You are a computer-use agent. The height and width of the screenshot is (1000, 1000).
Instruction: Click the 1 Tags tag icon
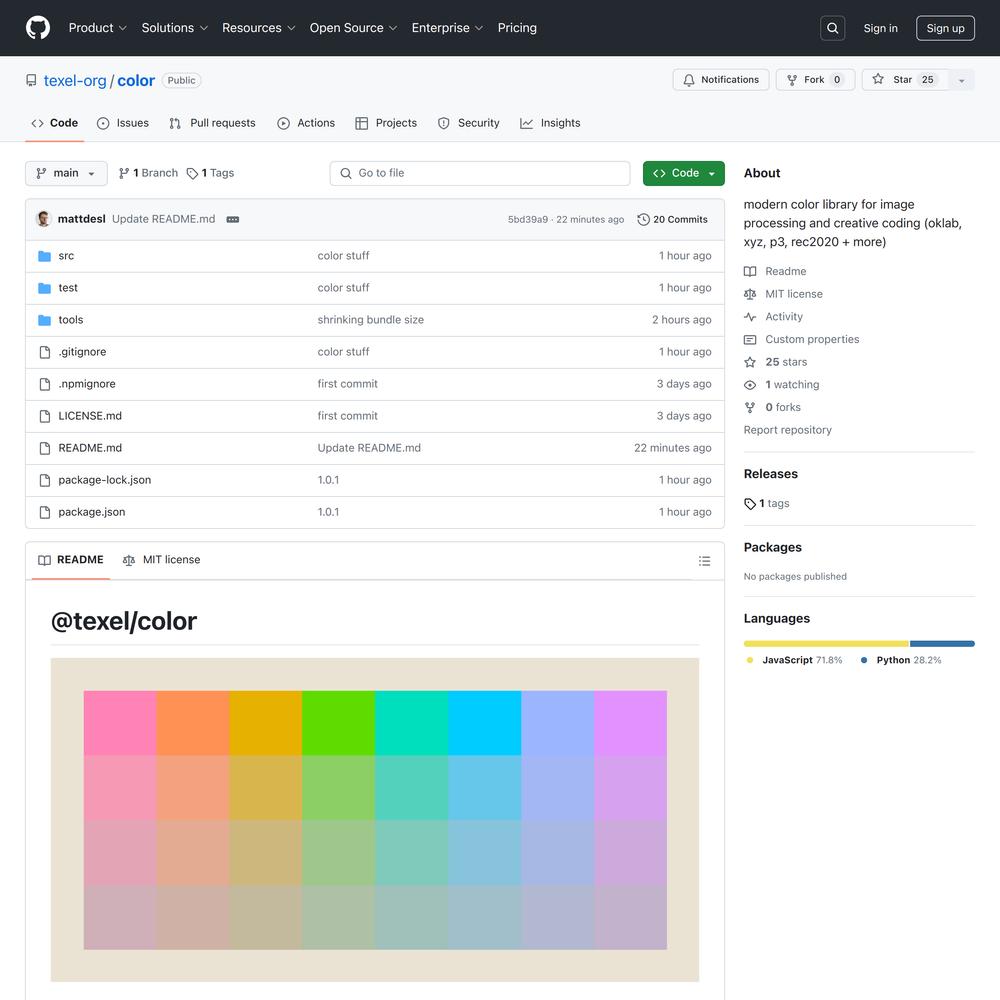pyautogui.click(x=192, y=174)
